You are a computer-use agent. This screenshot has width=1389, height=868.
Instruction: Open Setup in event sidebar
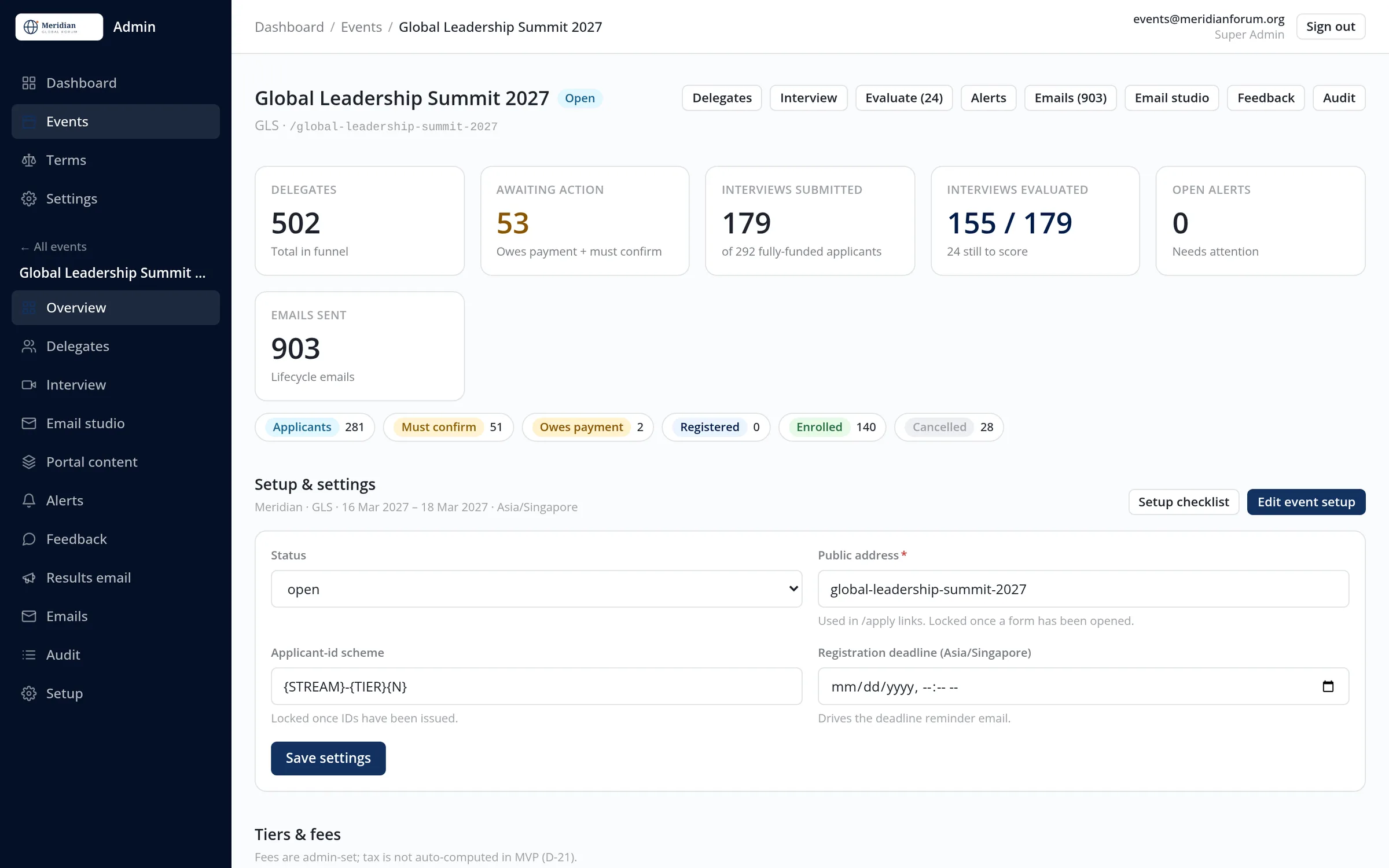(x=116, y=693)
